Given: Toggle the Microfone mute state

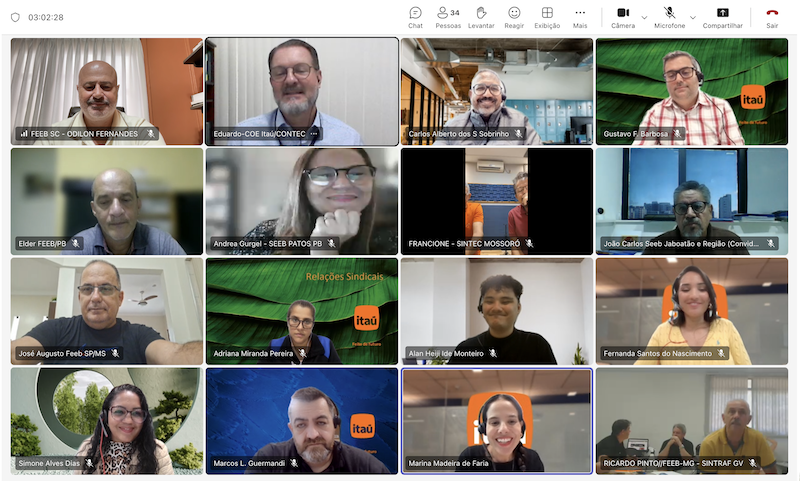Looking at the screenshot, I should [x=669, y=16].
